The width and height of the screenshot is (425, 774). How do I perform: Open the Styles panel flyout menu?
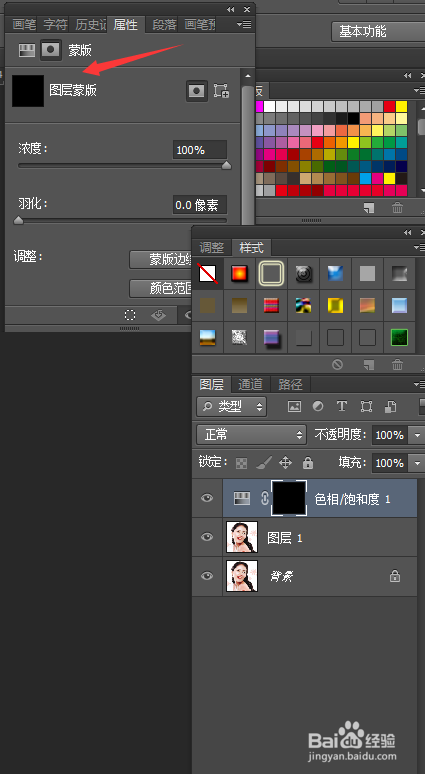point(420,247)
